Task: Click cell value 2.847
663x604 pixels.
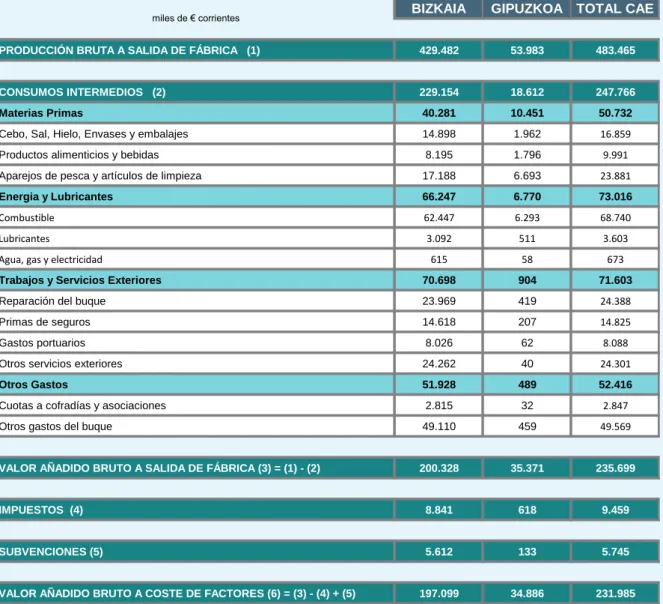Action: tap(615, 406)
